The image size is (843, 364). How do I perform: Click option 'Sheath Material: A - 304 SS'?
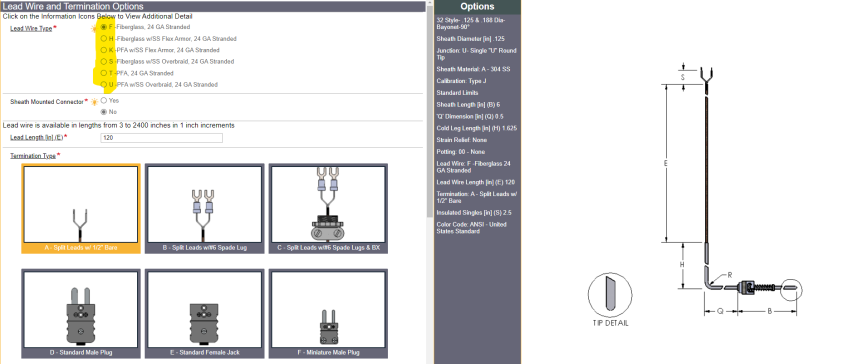click(473, 69)
